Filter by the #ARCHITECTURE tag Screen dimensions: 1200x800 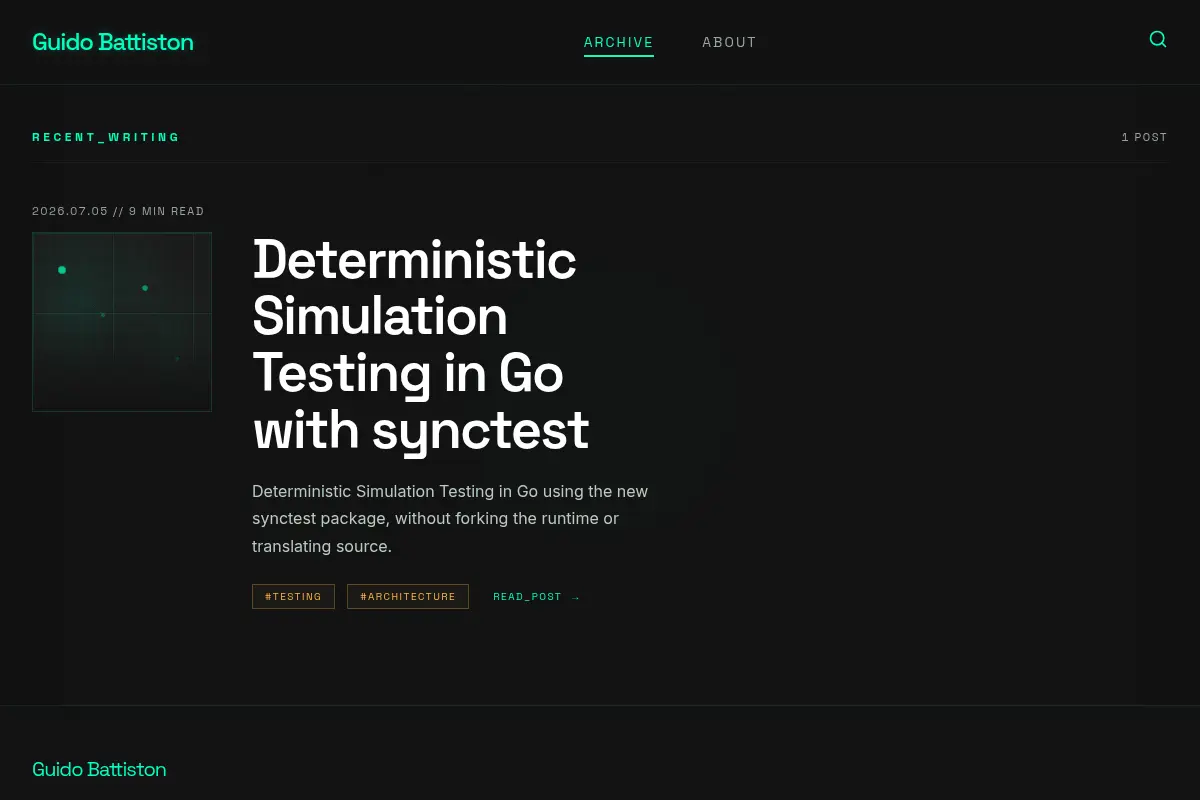pos(408,597)
